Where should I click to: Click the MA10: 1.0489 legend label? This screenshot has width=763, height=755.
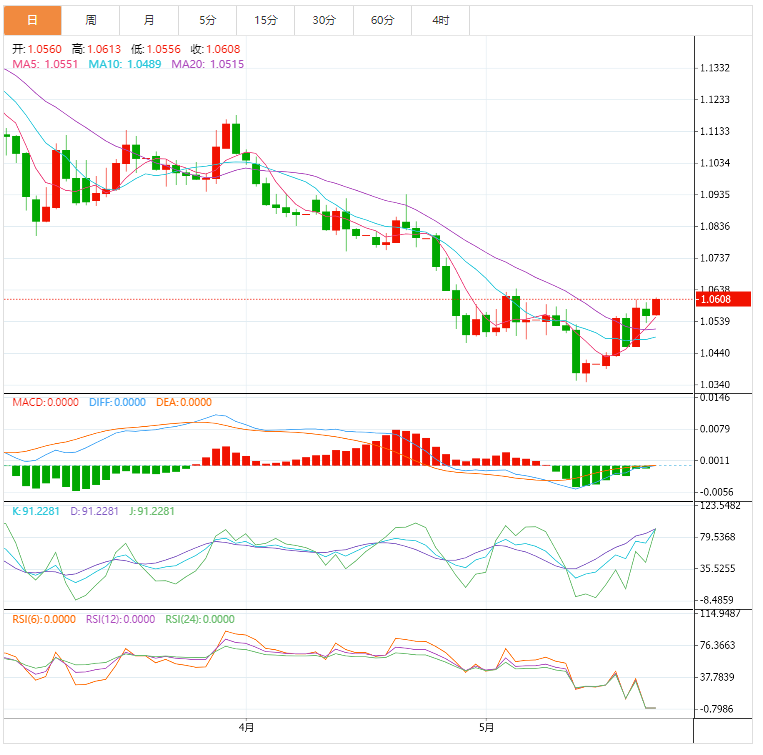(x=125, y=64)
